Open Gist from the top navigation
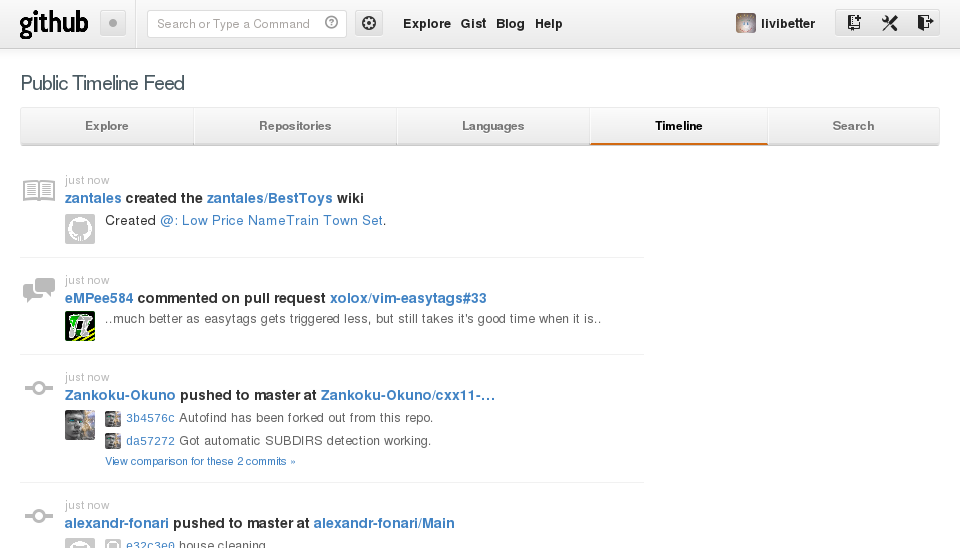This screenshot has width=960, height=548. point(473,24)
